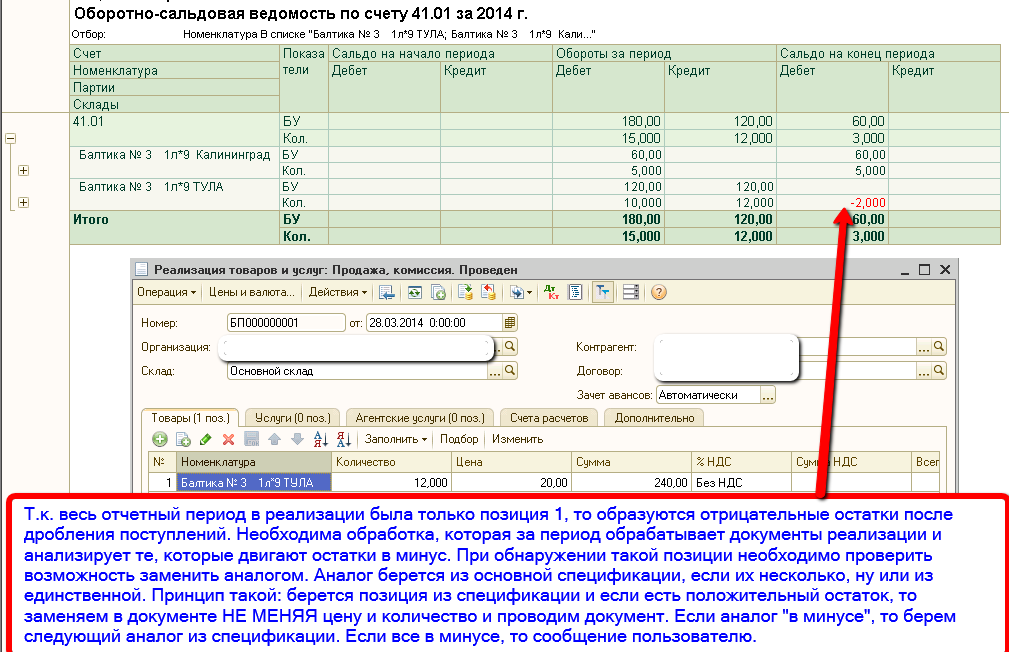The image size is (1009, 652).
Task: Delete the row with red X icon
Action: tap(228, 439)
